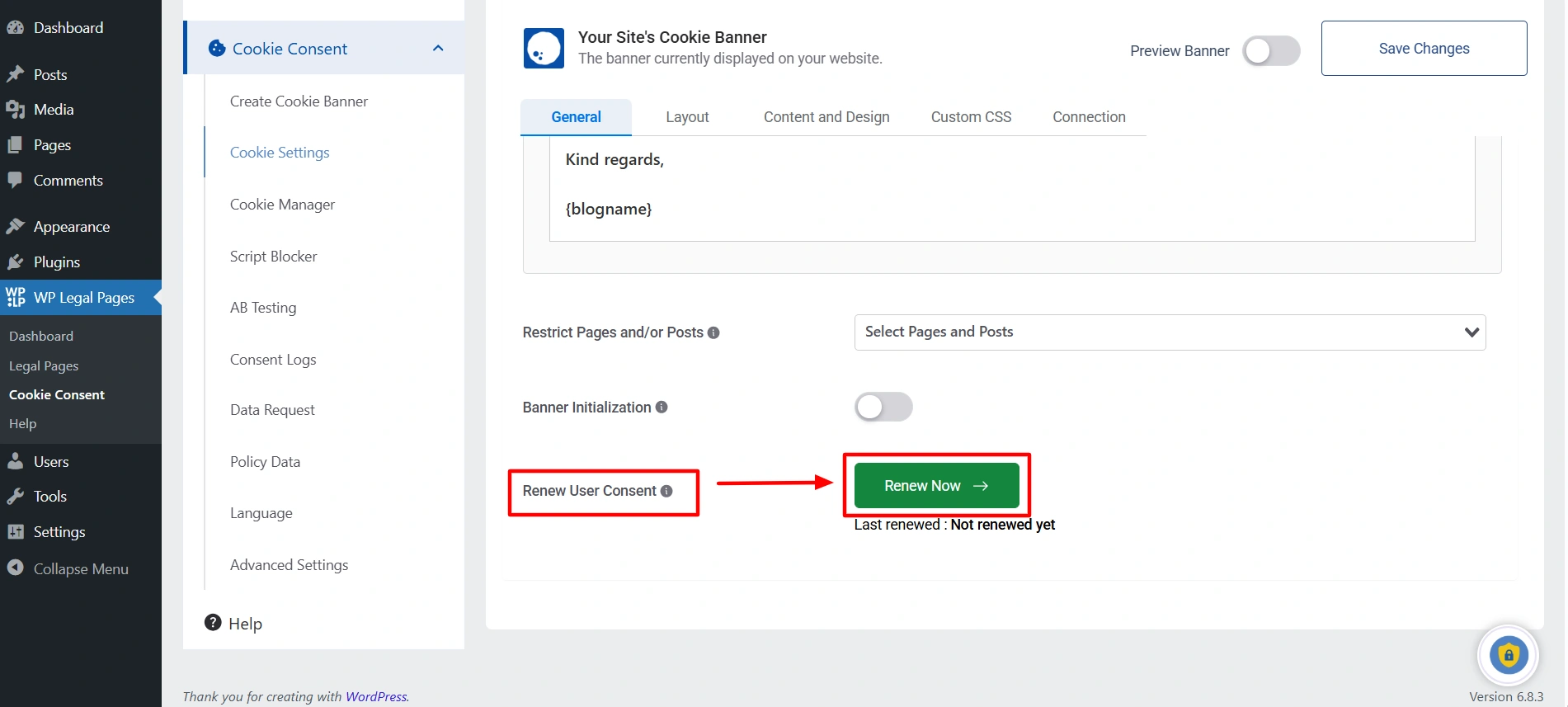Toggle the Preview Banner switch
The image size is (1568, 707).
point(1270,51)
